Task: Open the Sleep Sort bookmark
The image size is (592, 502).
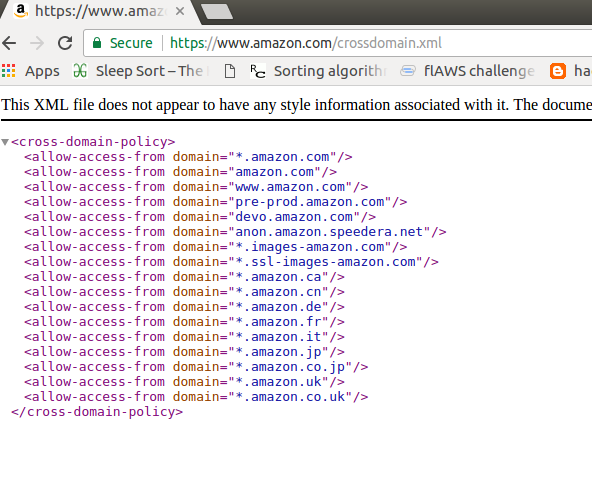Action: coord(140,71)
